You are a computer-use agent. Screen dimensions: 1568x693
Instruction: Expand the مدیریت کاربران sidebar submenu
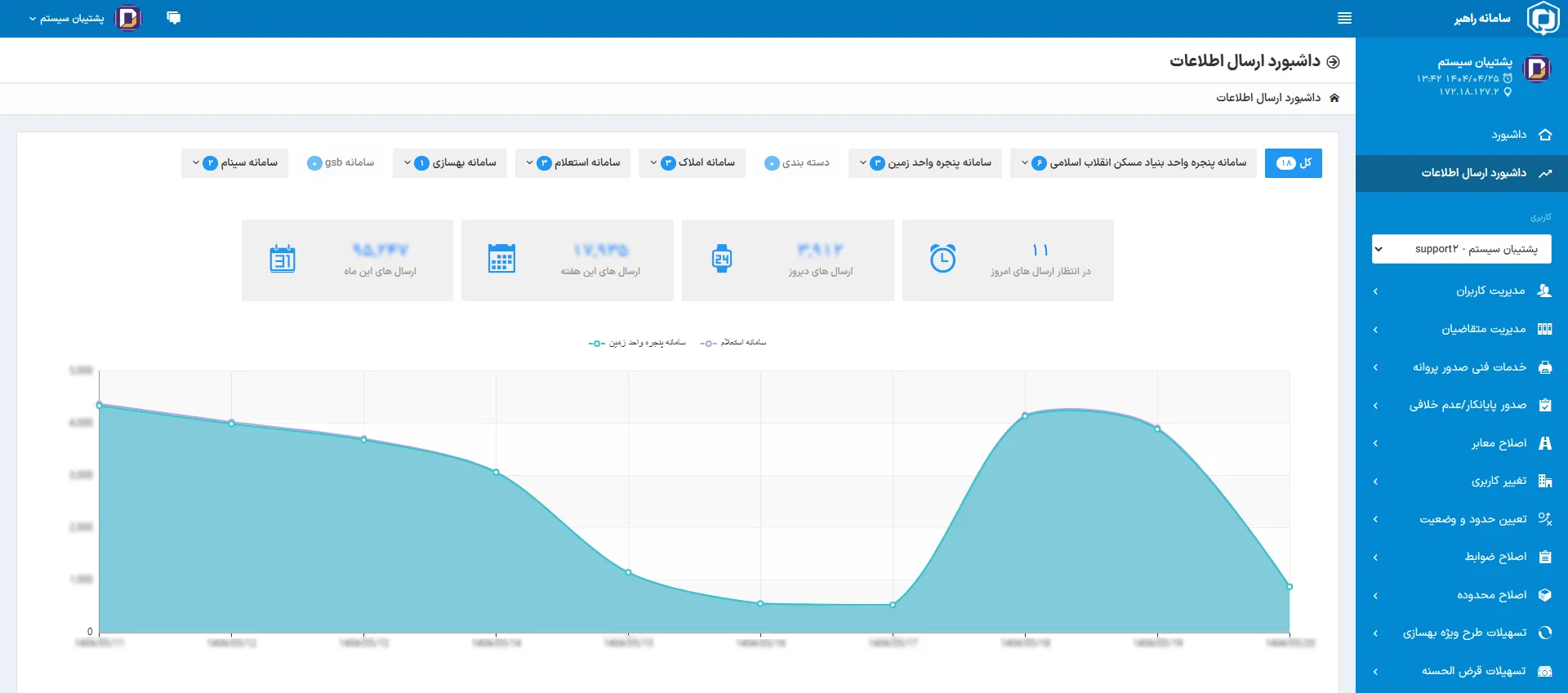tap(1462, 291)
